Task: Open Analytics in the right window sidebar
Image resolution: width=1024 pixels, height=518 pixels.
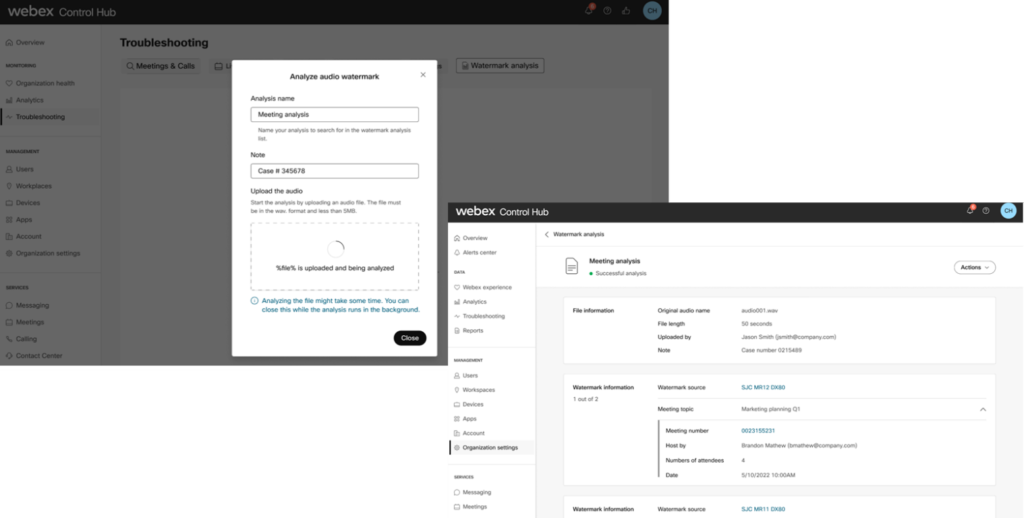Action: pos(470,302)
